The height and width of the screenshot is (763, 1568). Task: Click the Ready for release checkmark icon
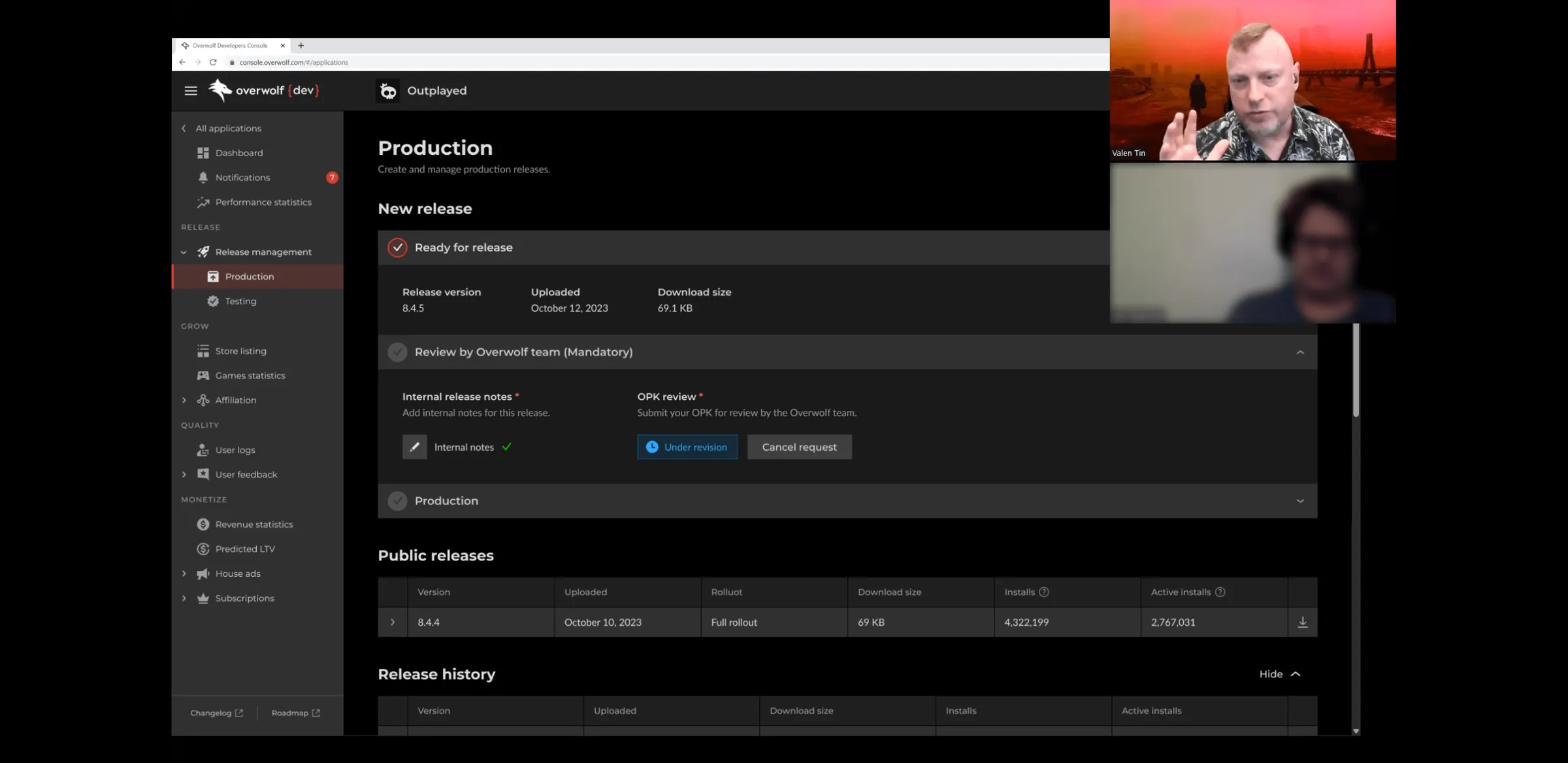(397, 248)
